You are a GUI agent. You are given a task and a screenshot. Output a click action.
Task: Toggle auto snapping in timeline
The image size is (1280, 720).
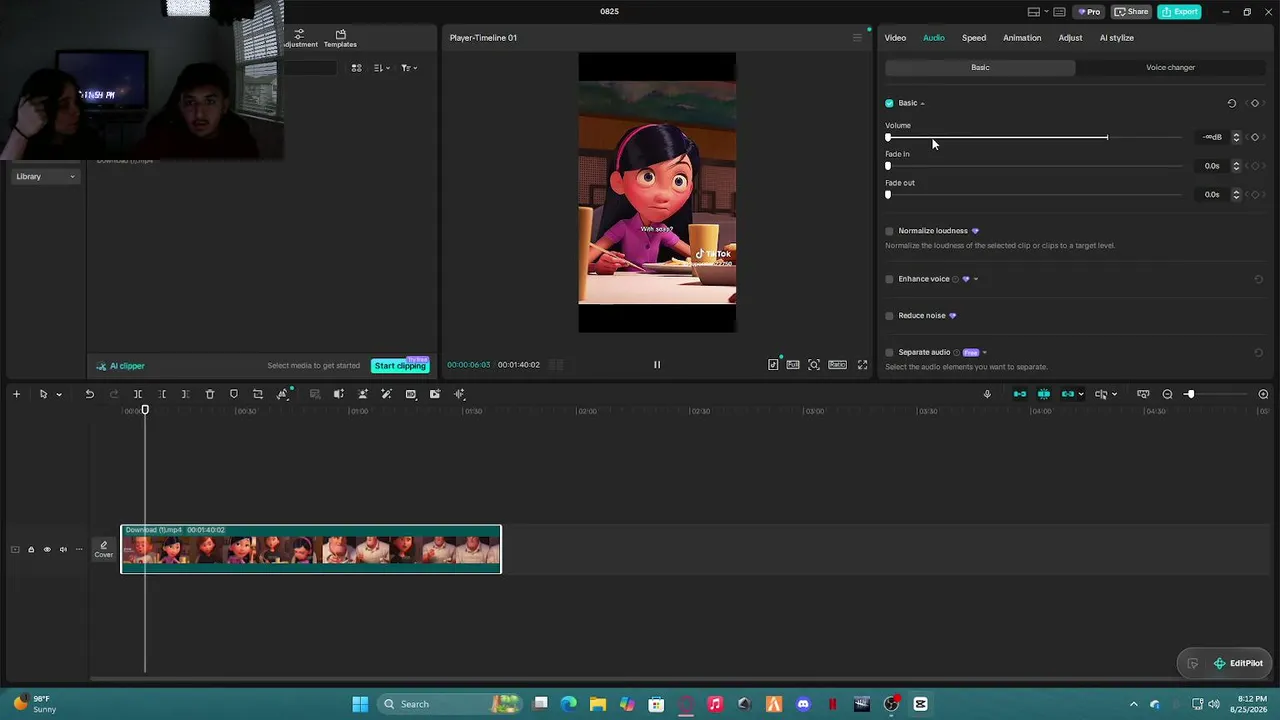[1044, 394]
